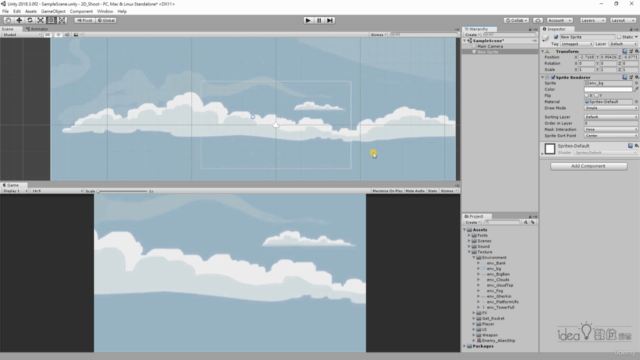Viewport: 640px width, 360px height.
Task: Collapse the Environment folder in Project
Action: tap(474, 258)
